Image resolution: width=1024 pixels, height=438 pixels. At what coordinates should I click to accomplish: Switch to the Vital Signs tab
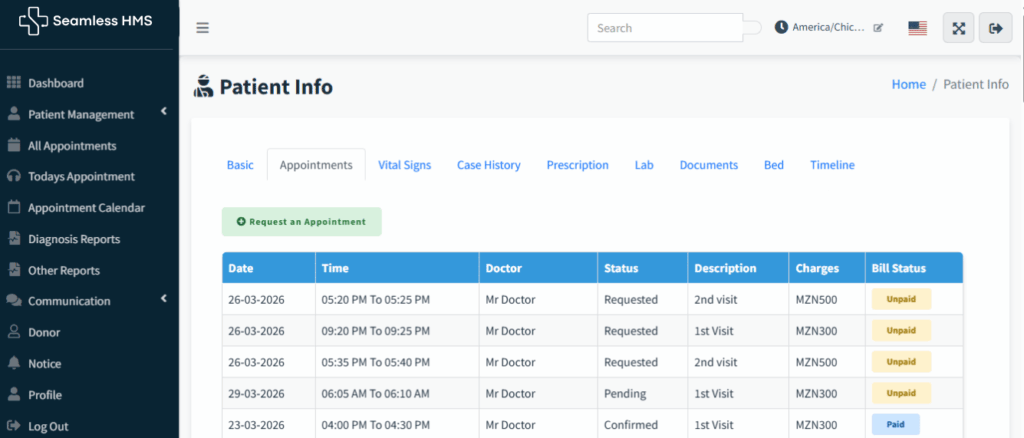coord(404,165)
